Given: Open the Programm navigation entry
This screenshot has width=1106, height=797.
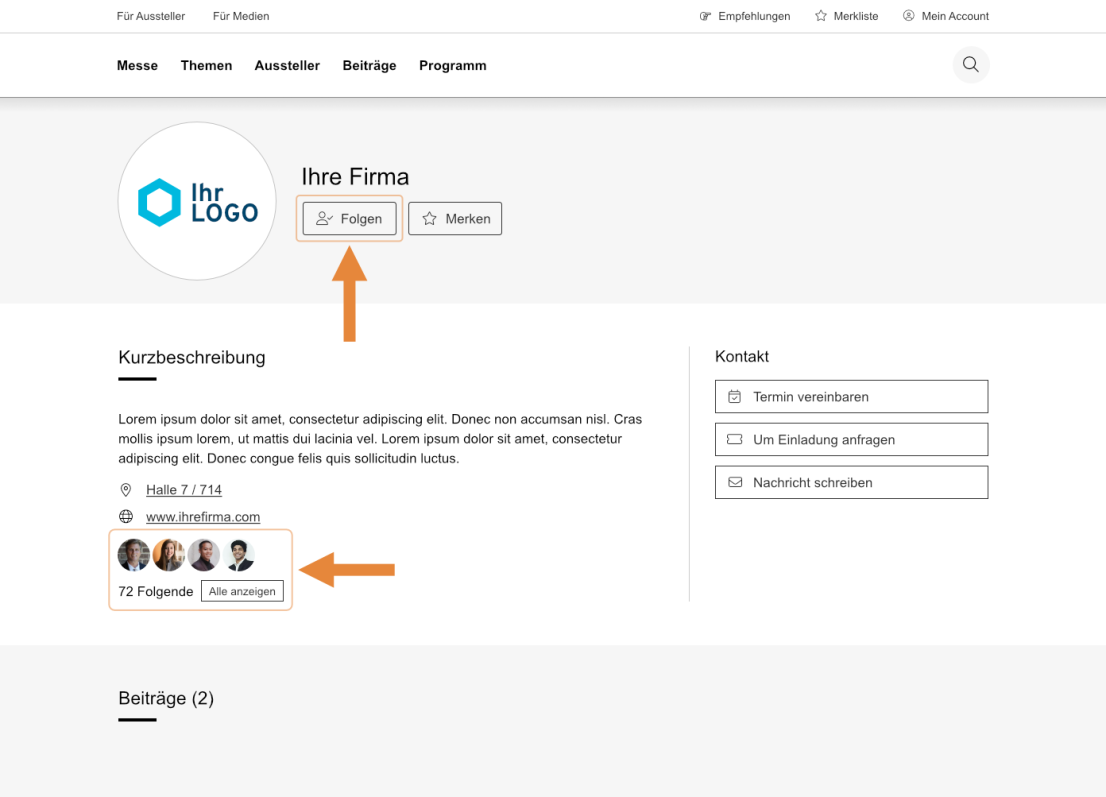Looking at the screenshot, I should [452, 65].
